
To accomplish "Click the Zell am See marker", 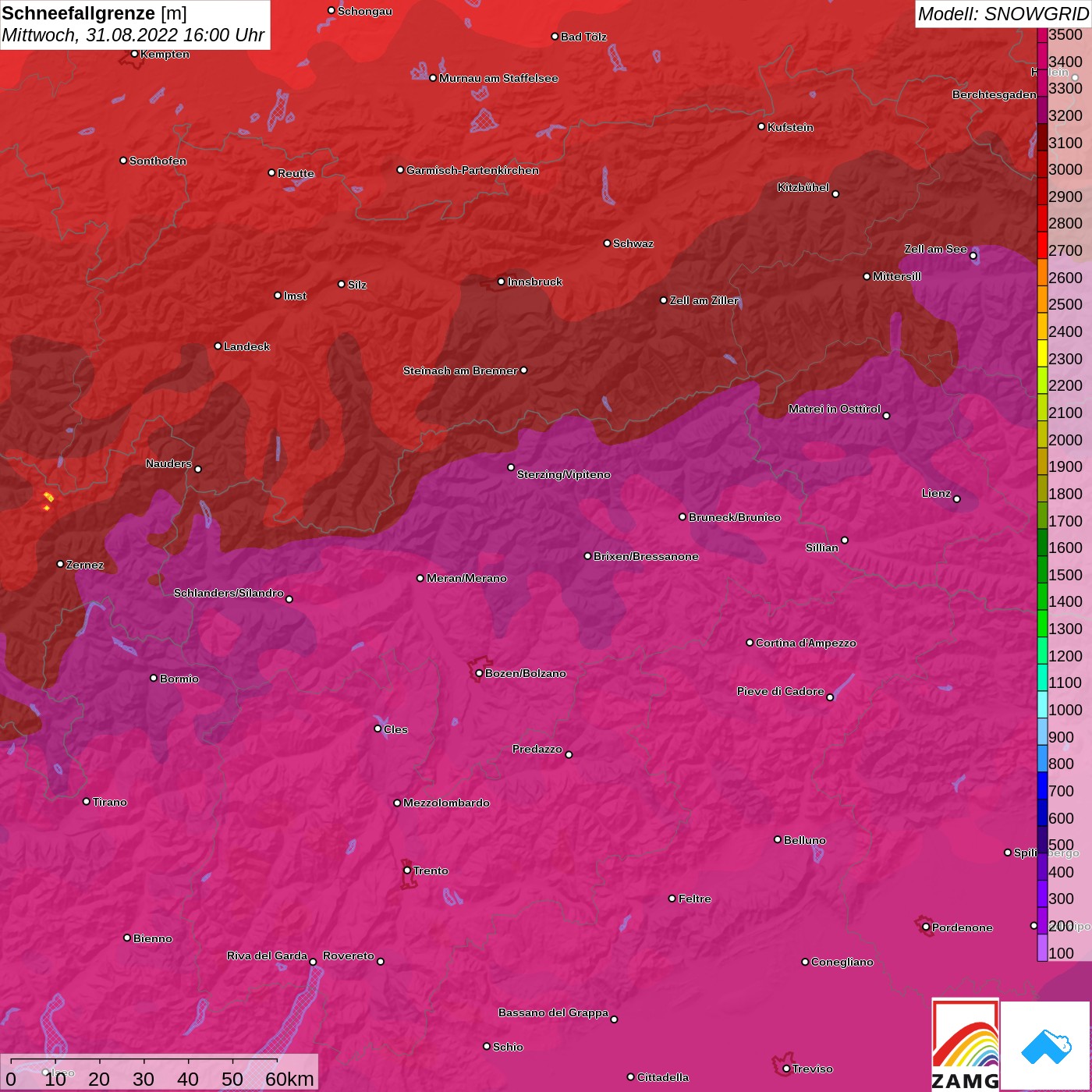I will coord(973,256).
